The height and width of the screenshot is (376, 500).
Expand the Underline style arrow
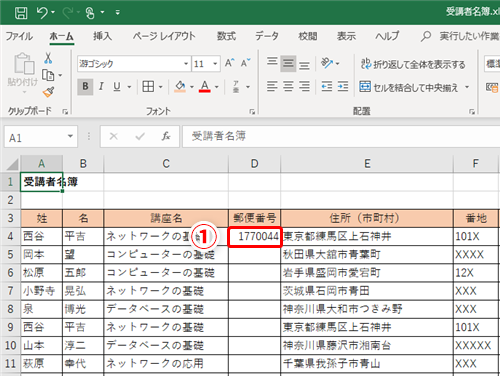tap(129, 87)
